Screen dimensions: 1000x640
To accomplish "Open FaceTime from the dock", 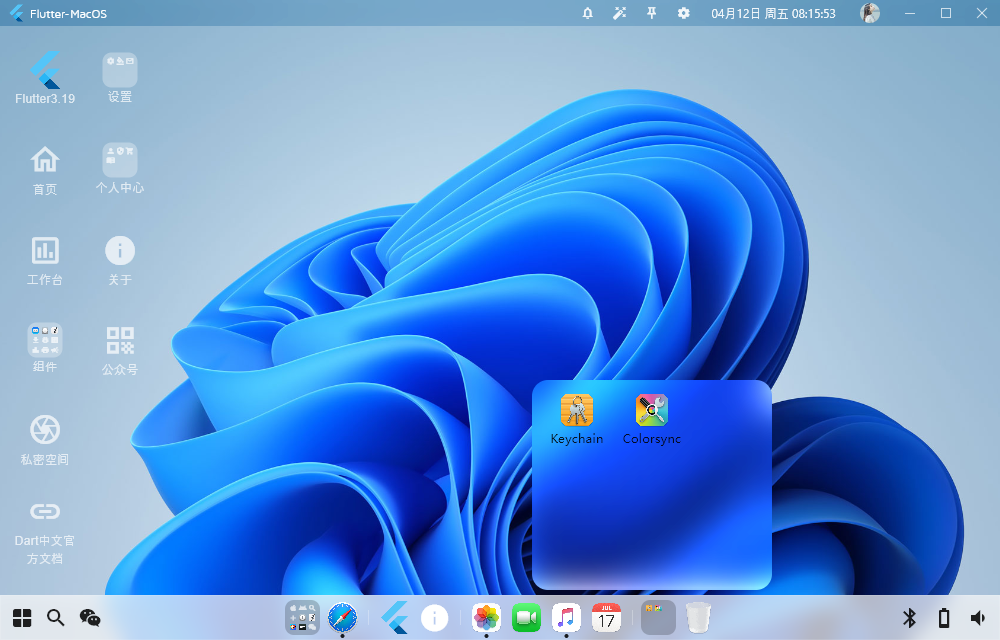I will [x=526, y=617].
